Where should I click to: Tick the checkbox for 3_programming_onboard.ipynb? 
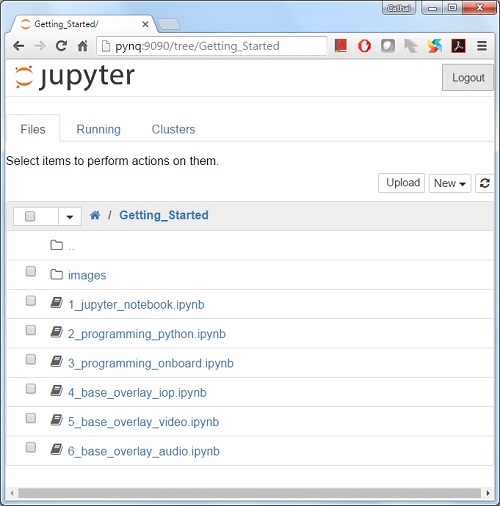pos(31,359)
